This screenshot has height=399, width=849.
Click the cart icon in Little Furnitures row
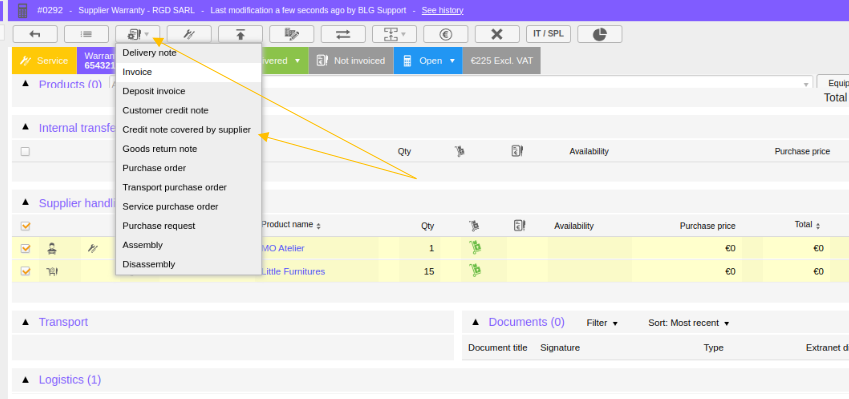point(53,271)
